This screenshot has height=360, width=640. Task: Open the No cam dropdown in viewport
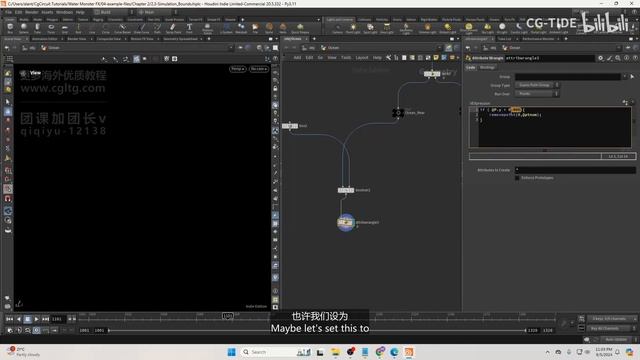tap(259, 69)
